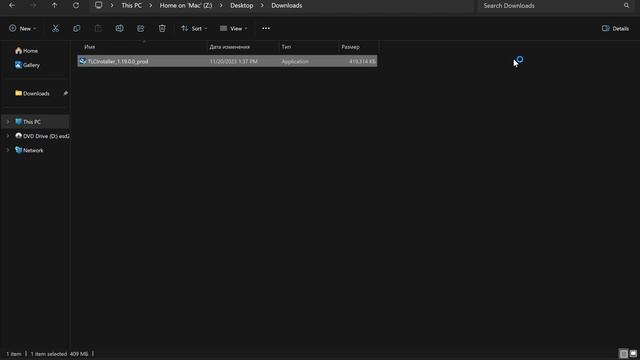Open the See more ellipsis menu
Viewport: 640px width, 360px height.
click(x=266, y=29)
